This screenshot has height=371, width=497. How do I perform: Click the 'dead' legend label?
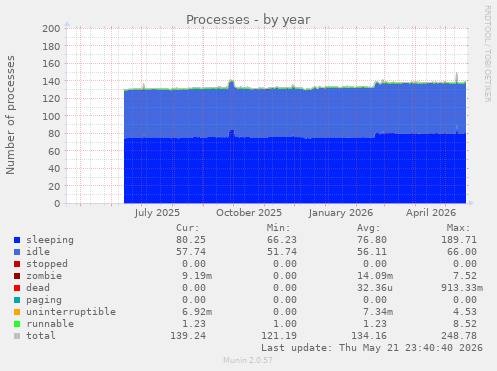tap(38, 288)
